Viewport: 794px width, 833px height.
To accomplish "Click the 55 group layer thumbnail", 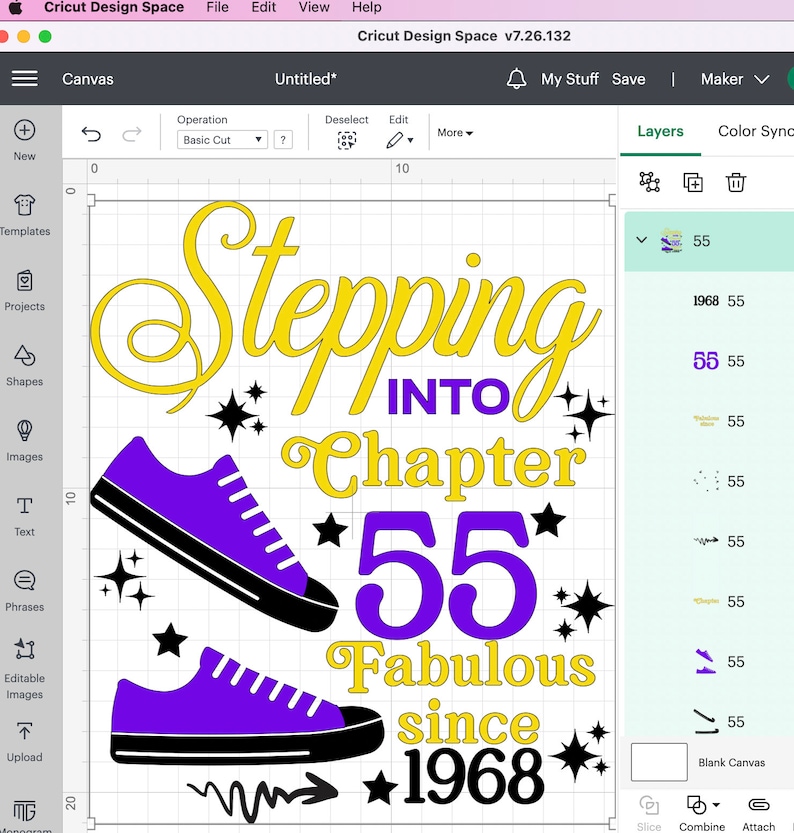I will (x=671, y=241).
